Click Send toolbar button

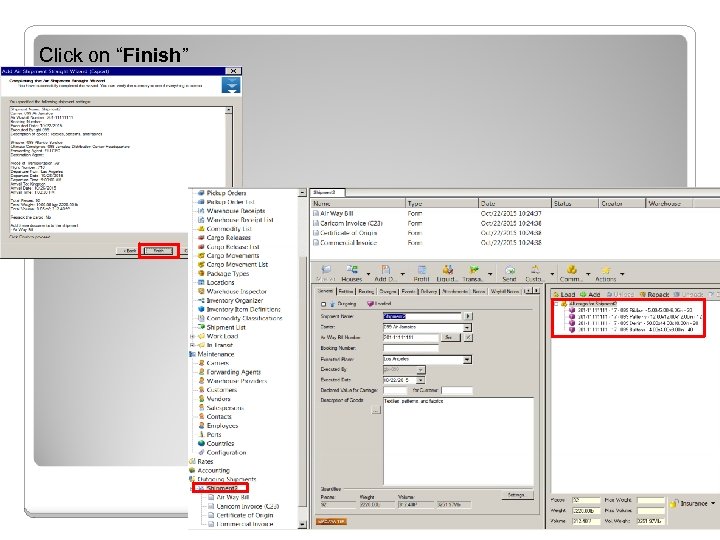tap(509, 273)
